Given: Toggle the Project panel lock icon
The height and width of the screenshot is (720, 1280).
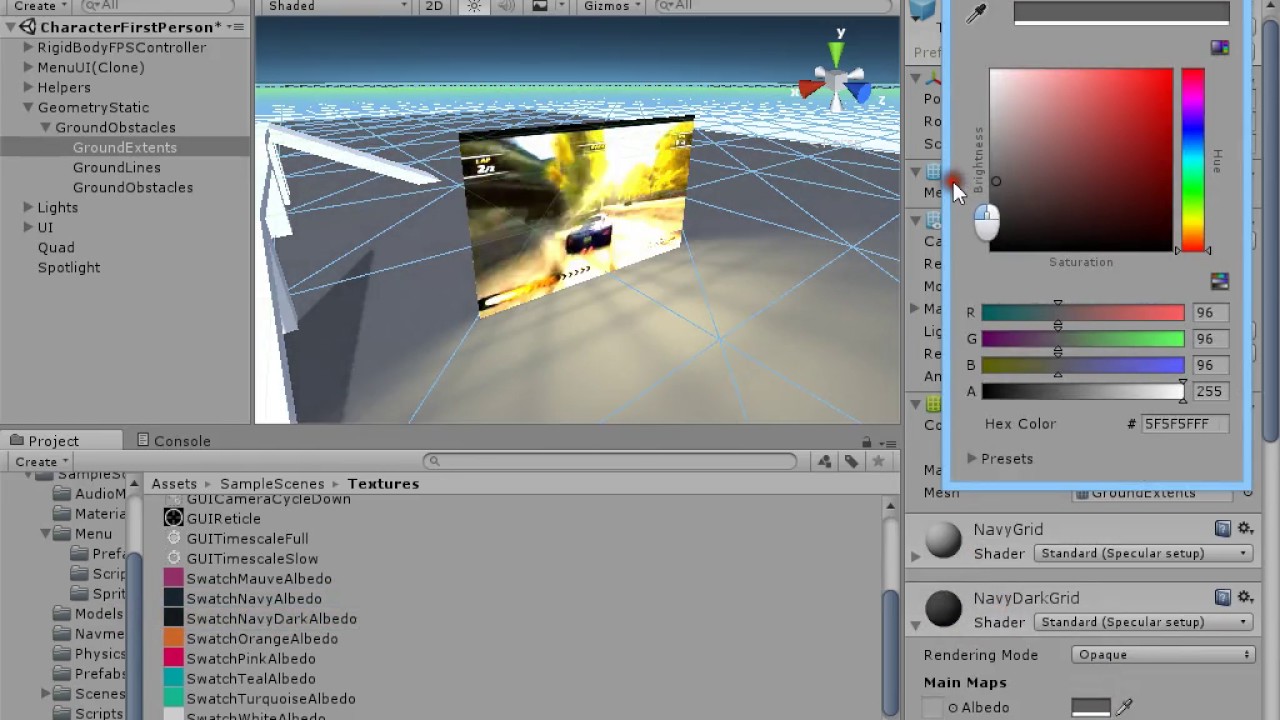Looking at the screenshot, I should [866, 441].
